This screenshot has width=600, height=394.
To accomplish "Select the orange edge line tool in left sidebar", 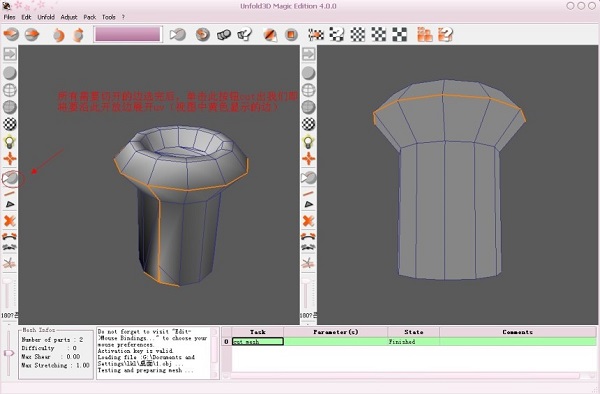I will pos(10,194).
